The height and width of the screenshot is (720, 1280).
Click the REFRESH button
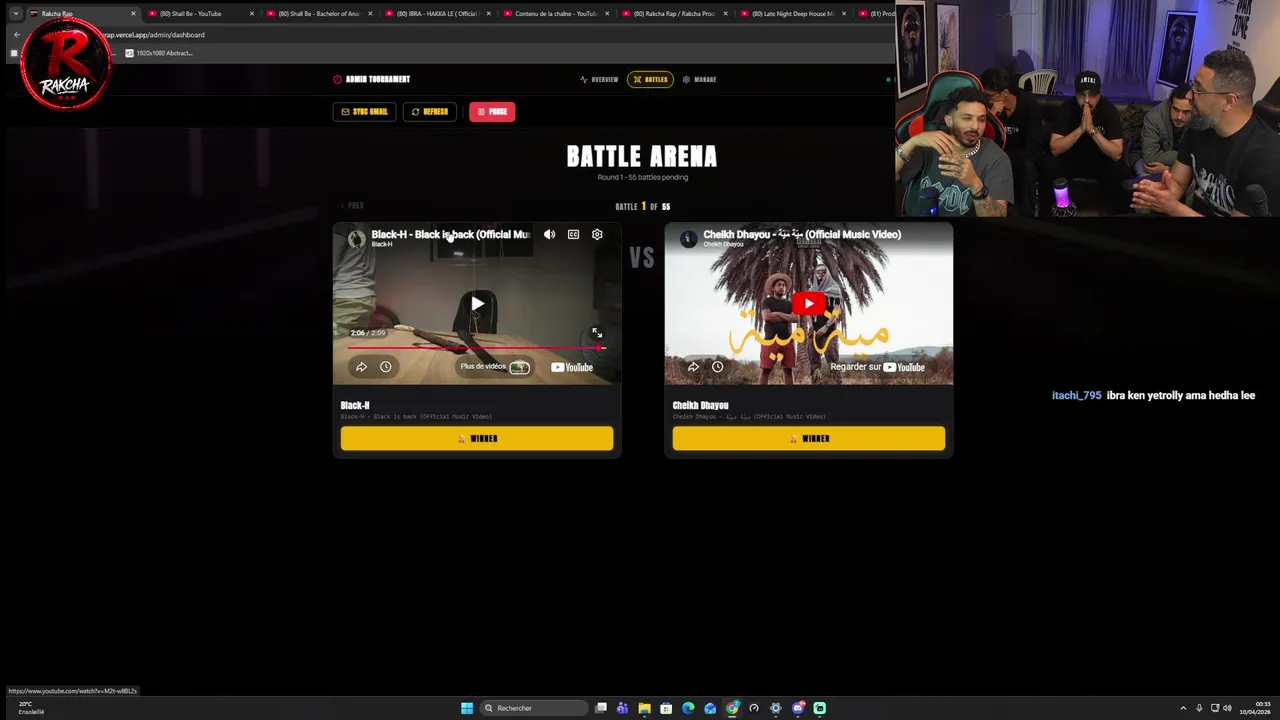point(430,112)
